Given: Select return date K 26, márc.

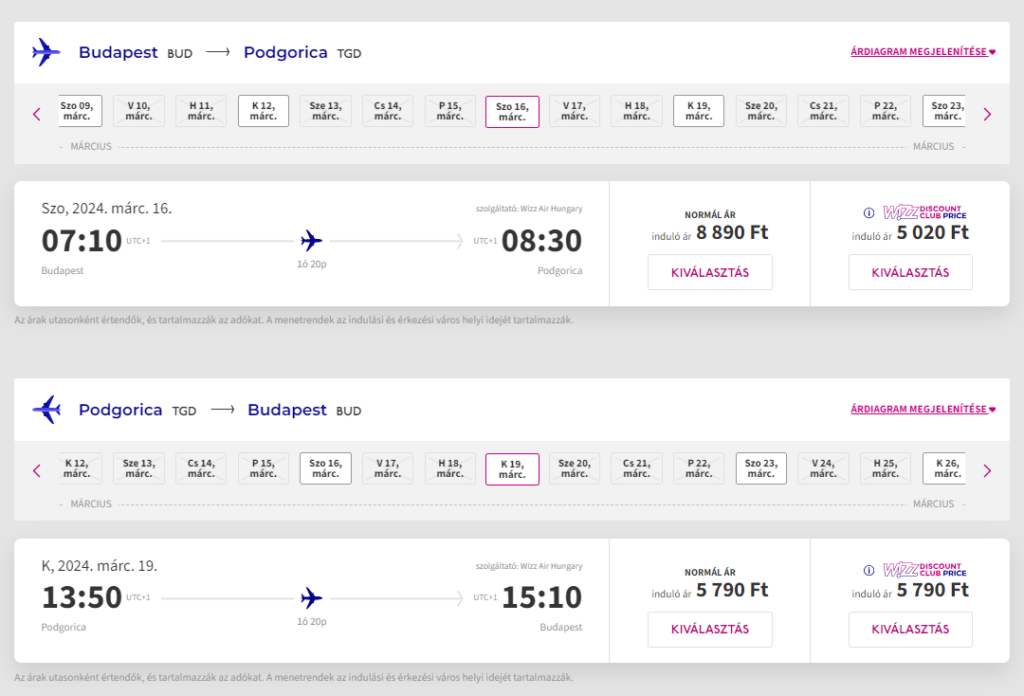Looking at the screenshot, I should click(944, 469).
